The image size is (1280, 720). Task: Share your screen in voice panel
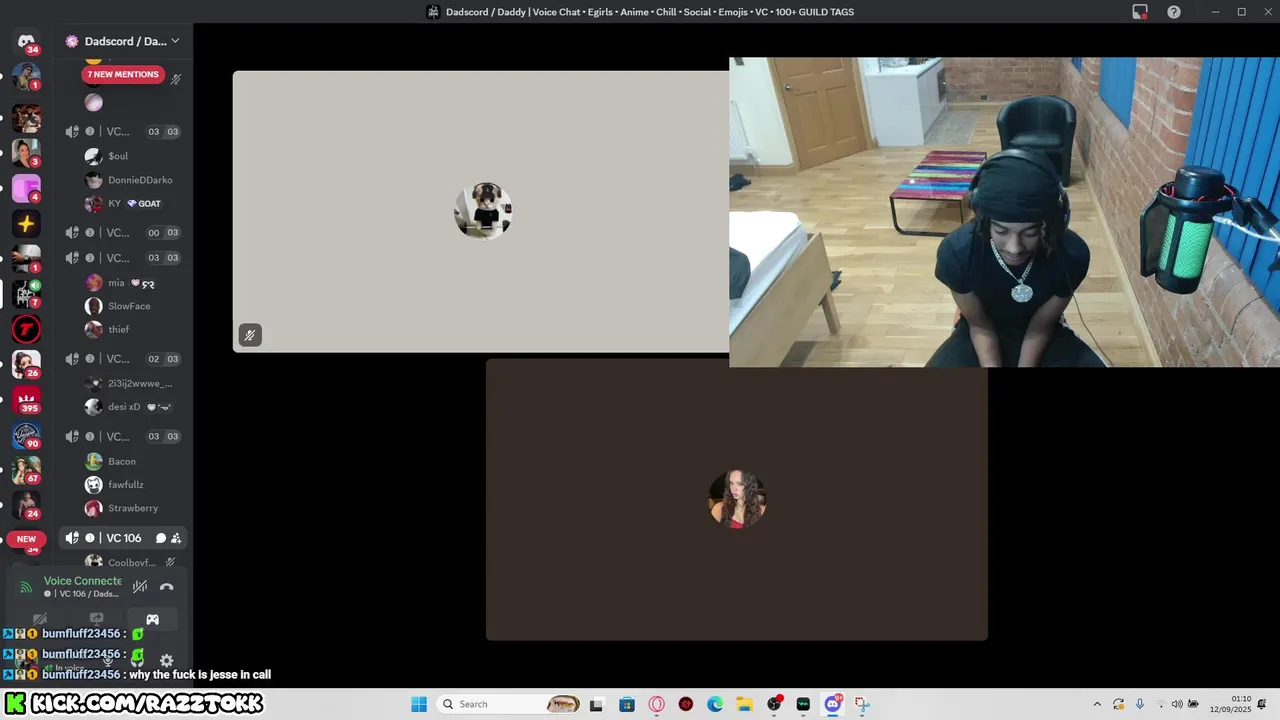click(96, 619)
